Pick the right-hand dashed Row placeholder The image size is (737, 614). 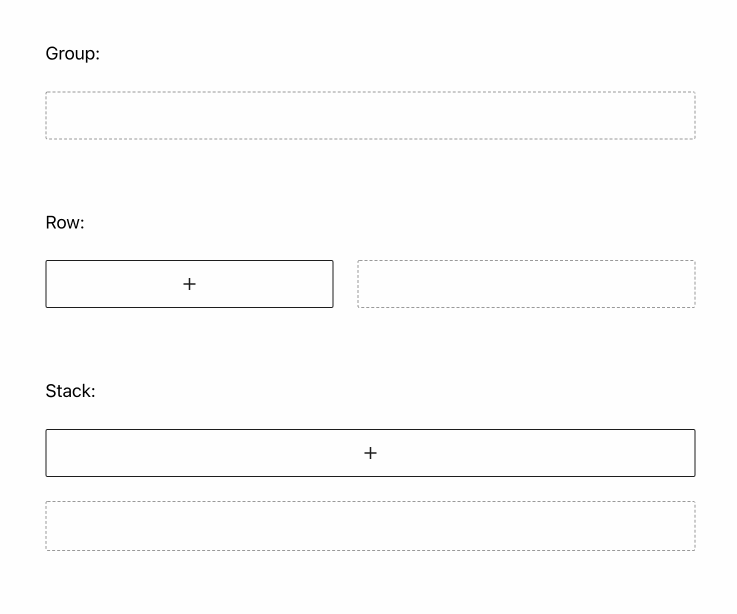[x=526, y=284]
